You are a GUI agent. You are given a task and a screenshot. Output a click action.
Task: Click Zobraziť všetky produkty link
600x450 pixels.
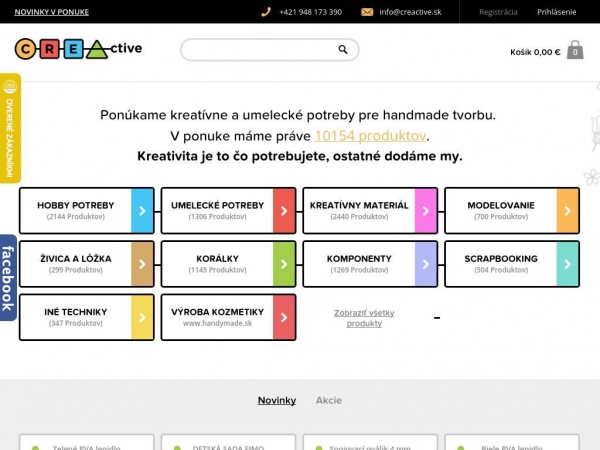click(364, 318)
